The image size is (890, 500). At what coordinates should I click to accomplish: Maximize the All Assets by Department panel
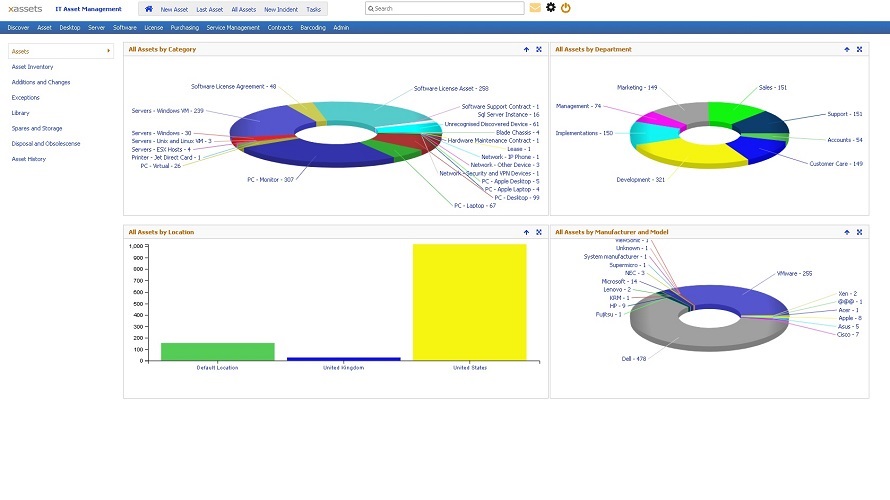point(859,49)
